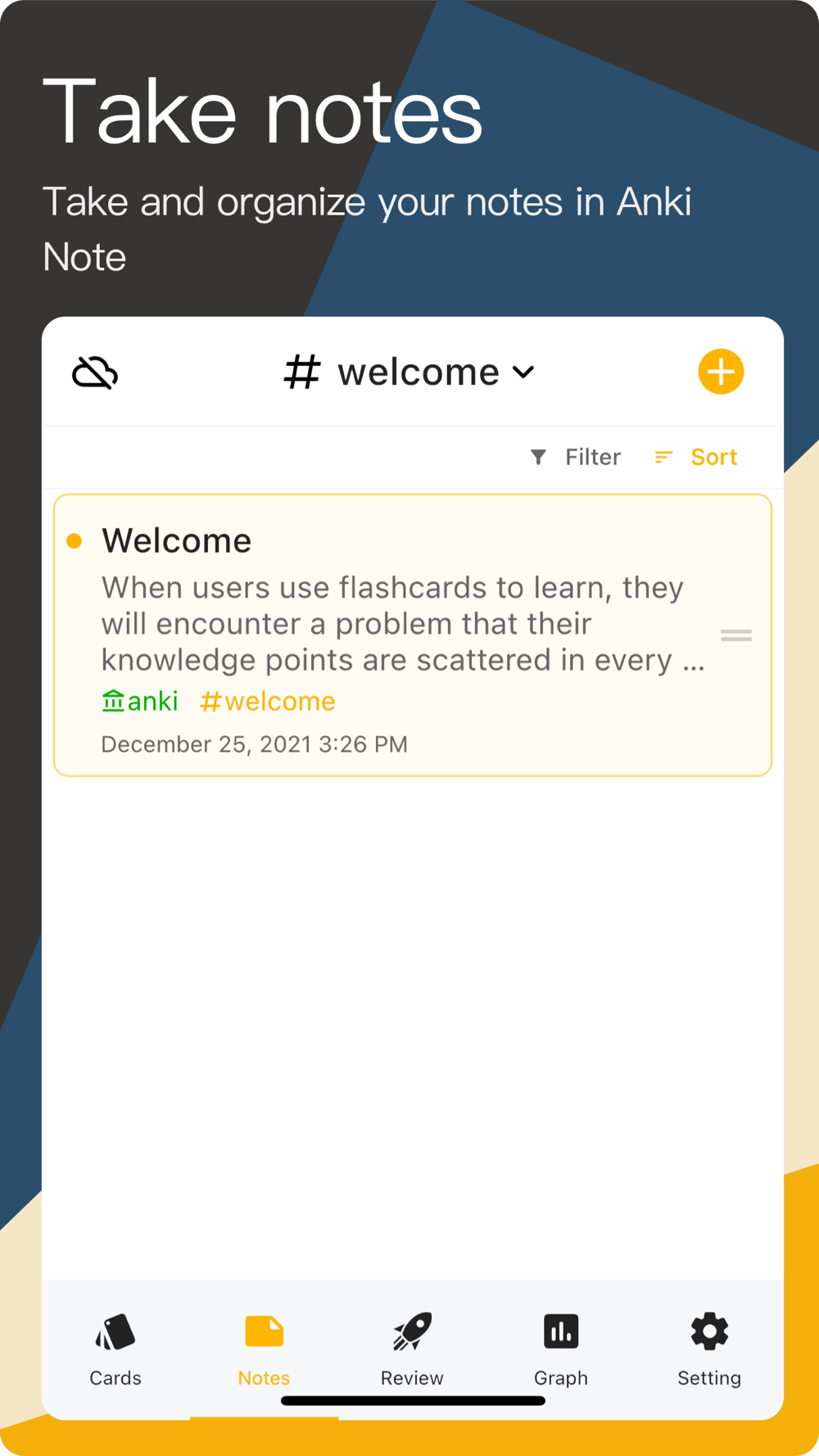Viewport: 819px width, 1456px height.
Task: Click the date December 25, 2021 3:26 PM
Action: pos(254,744)
